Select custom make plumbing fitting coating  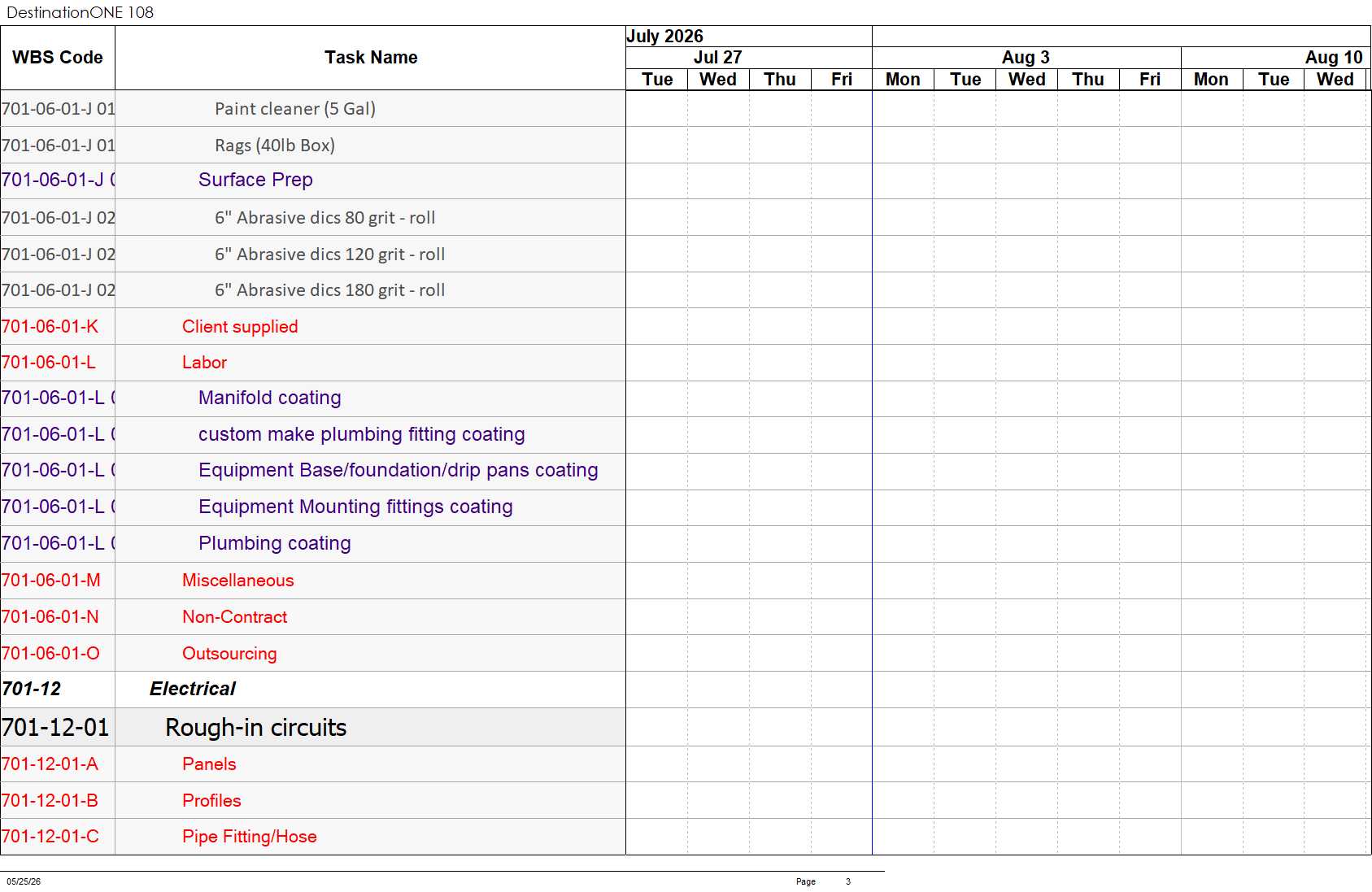coord(362,435)
